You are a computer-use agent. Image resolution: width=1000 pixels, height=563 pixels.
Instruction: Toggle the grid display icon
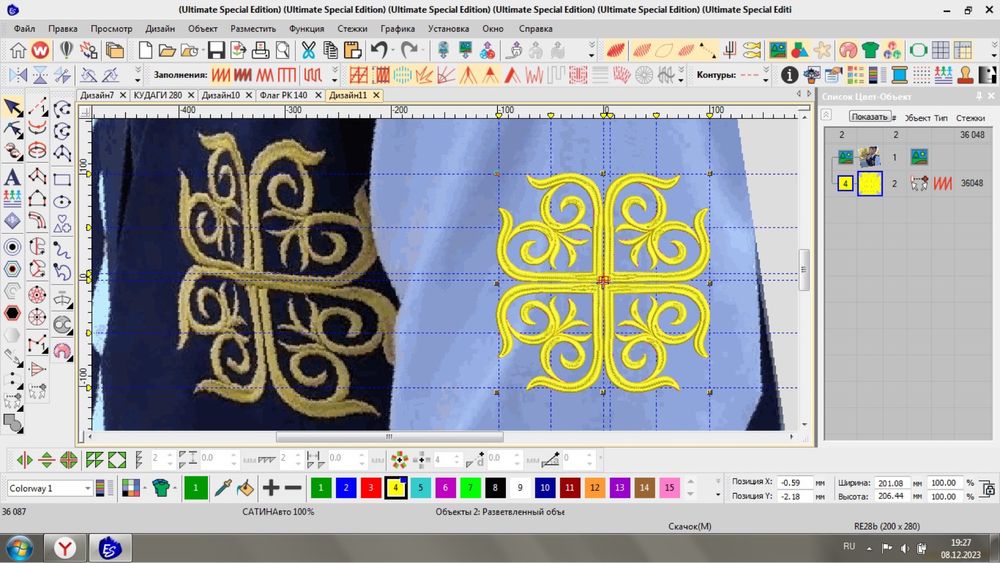click(x=941, y=50)
